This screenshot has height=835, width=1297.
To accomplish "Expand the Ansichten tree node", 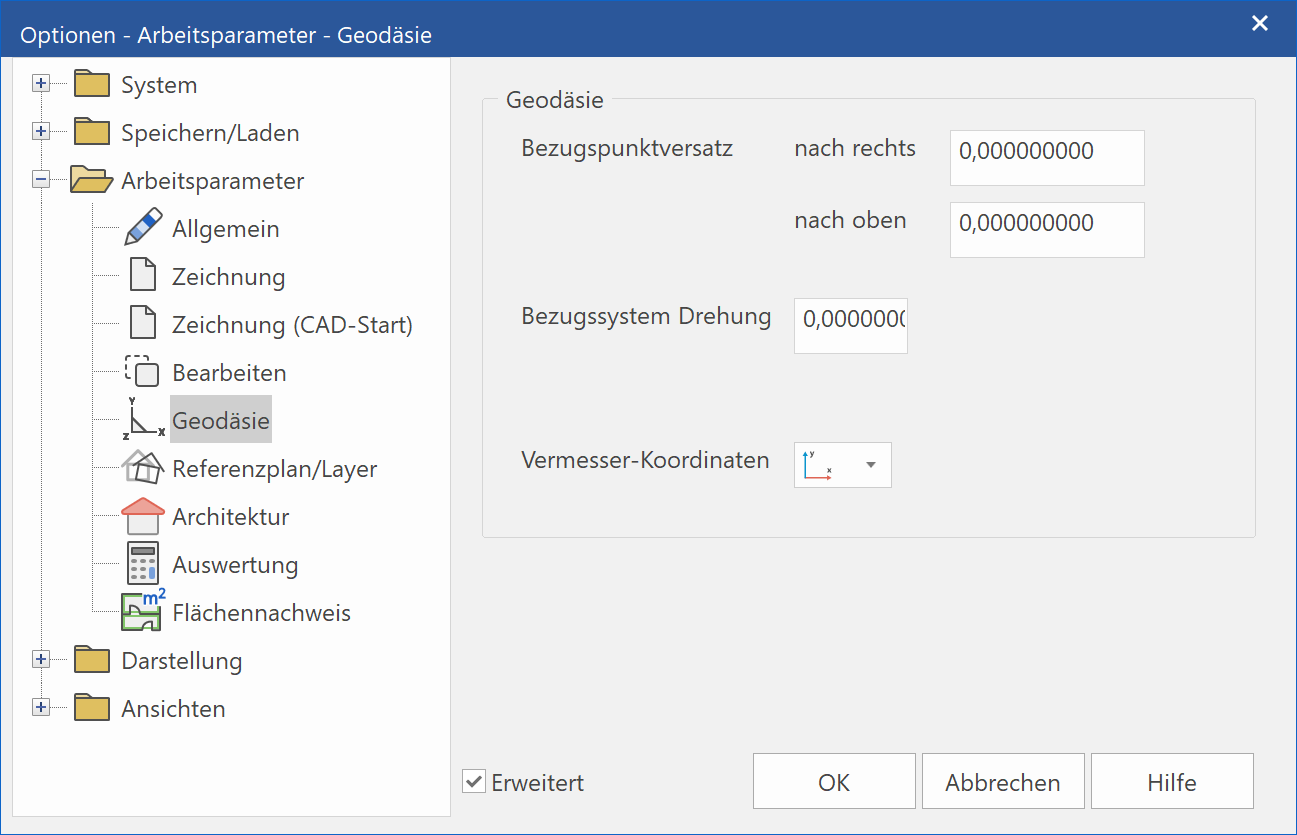I will pyautogui.click(x=41, y=708).
